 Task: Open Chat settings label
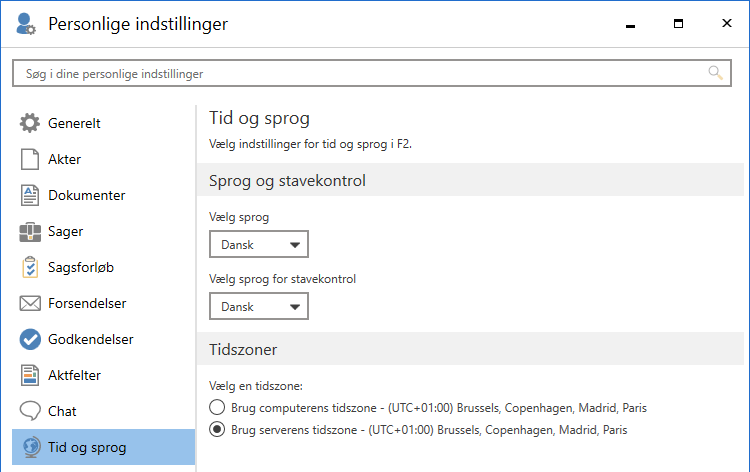[62, 411]
